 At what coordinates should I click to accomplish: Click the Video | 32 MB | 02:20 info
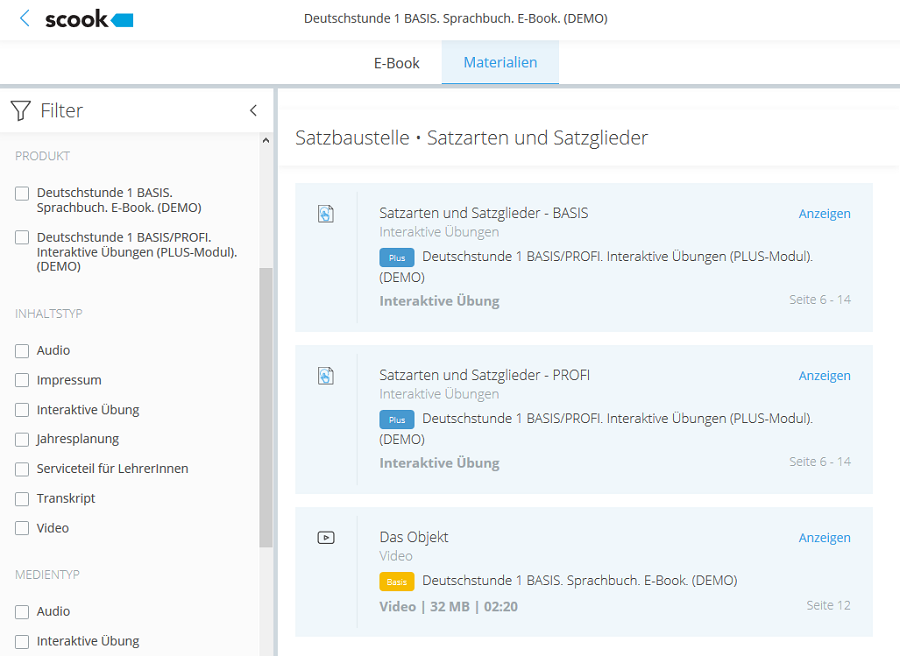tap(448, 607)
